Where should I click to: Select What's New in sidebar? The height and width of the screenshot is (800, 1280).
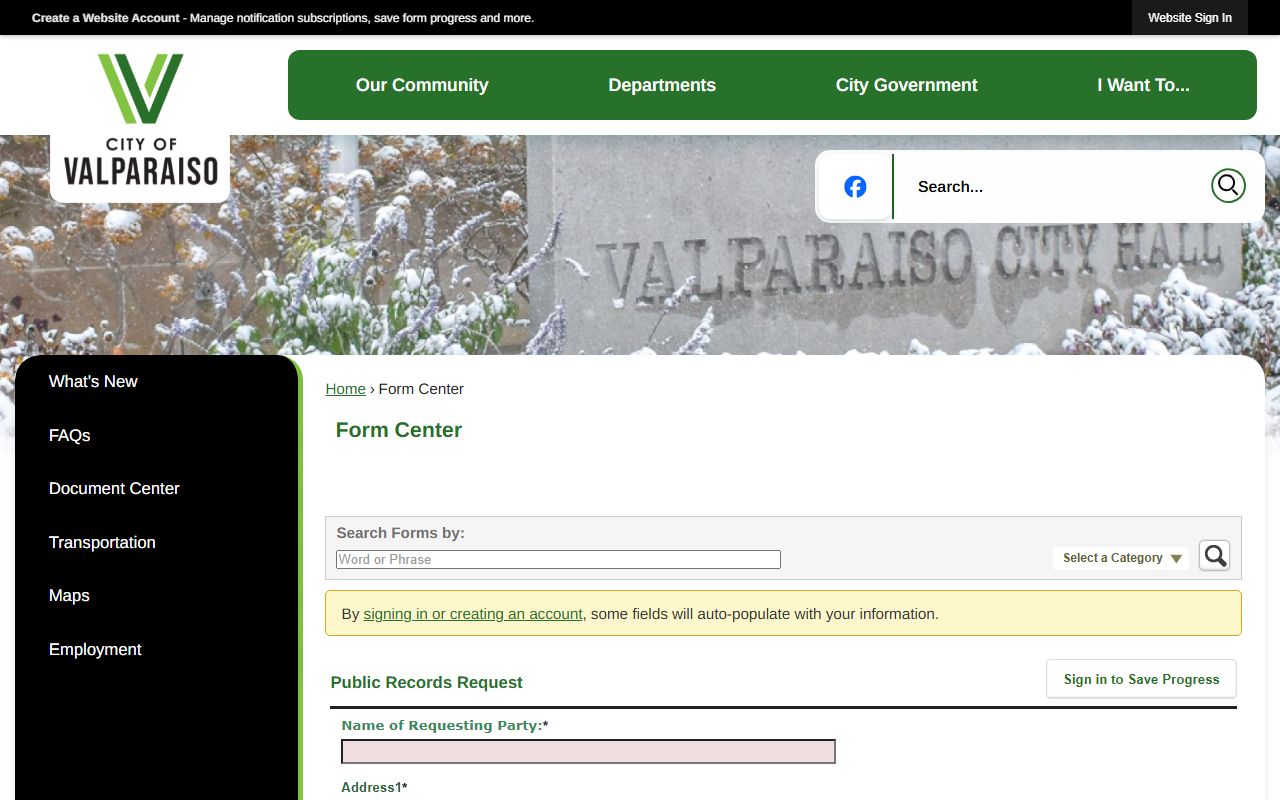[93, 381]
